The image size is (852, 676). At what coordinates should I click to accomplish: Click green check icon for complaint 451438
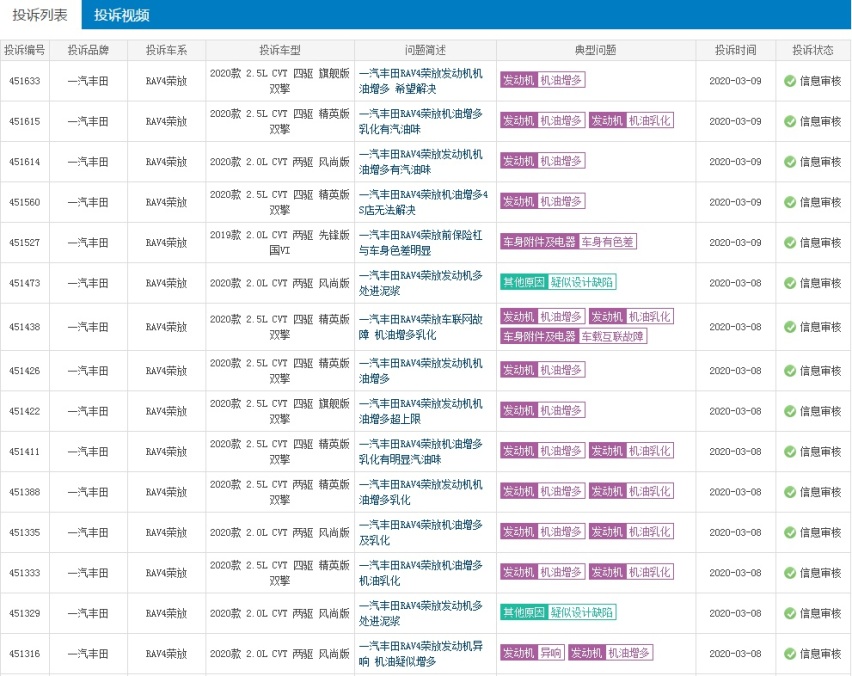point(790,327)
